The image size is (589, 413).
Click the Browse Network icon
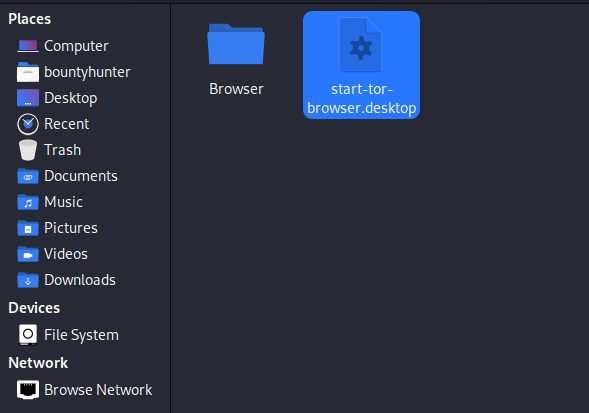point(28,390)
